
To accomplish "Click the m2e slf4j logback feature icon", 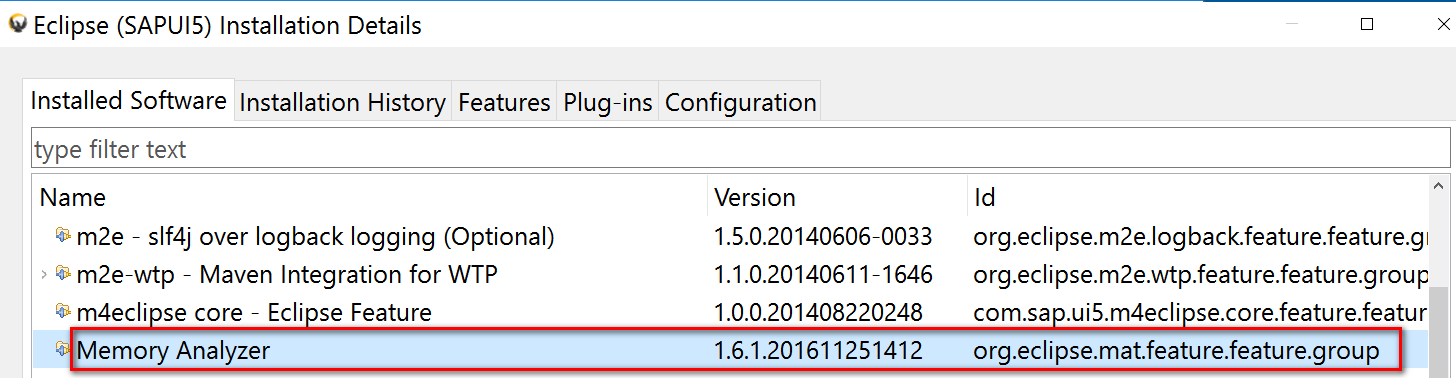I will (x=64, y=236).
